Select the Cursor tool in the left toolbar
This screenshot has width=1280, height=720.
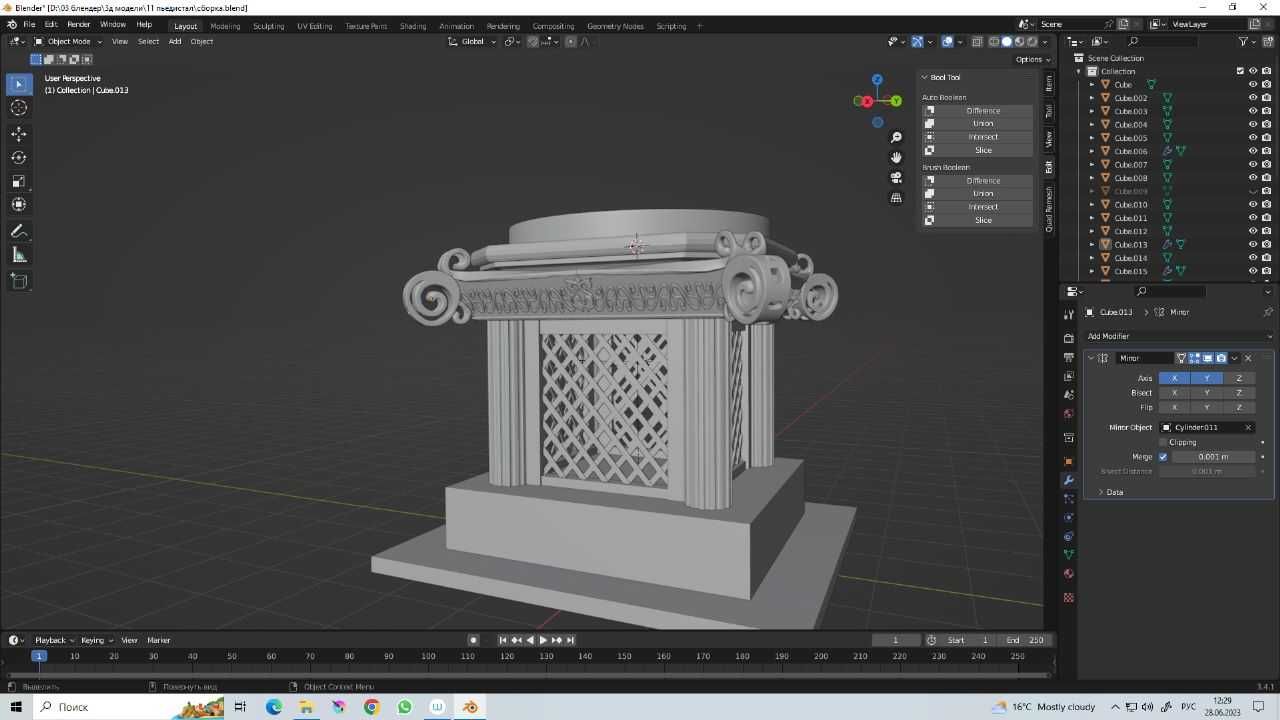click(x=18, y=108)
